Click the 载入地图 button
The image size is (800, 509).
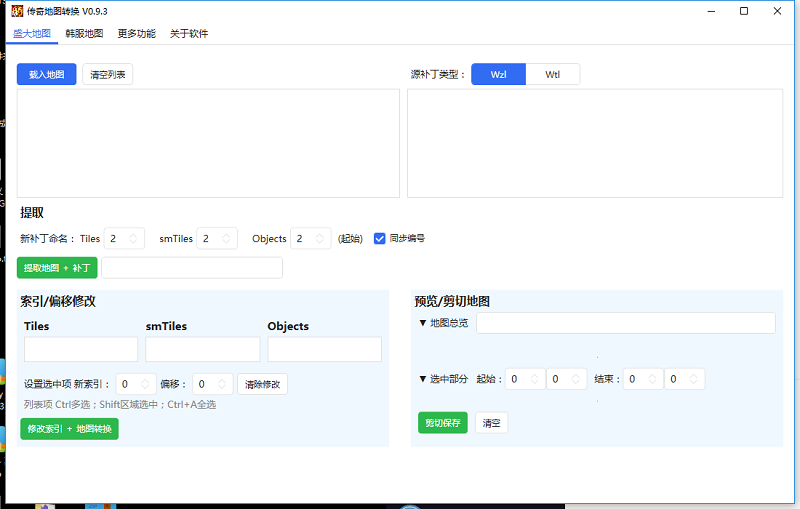coord(46,74)
